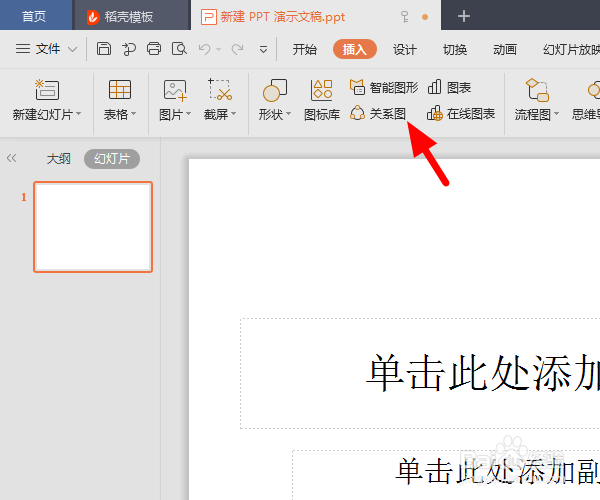Click the export to PDF icon
Image resolution: width=600 pixels, height=500 pixels.
[129, 49]
